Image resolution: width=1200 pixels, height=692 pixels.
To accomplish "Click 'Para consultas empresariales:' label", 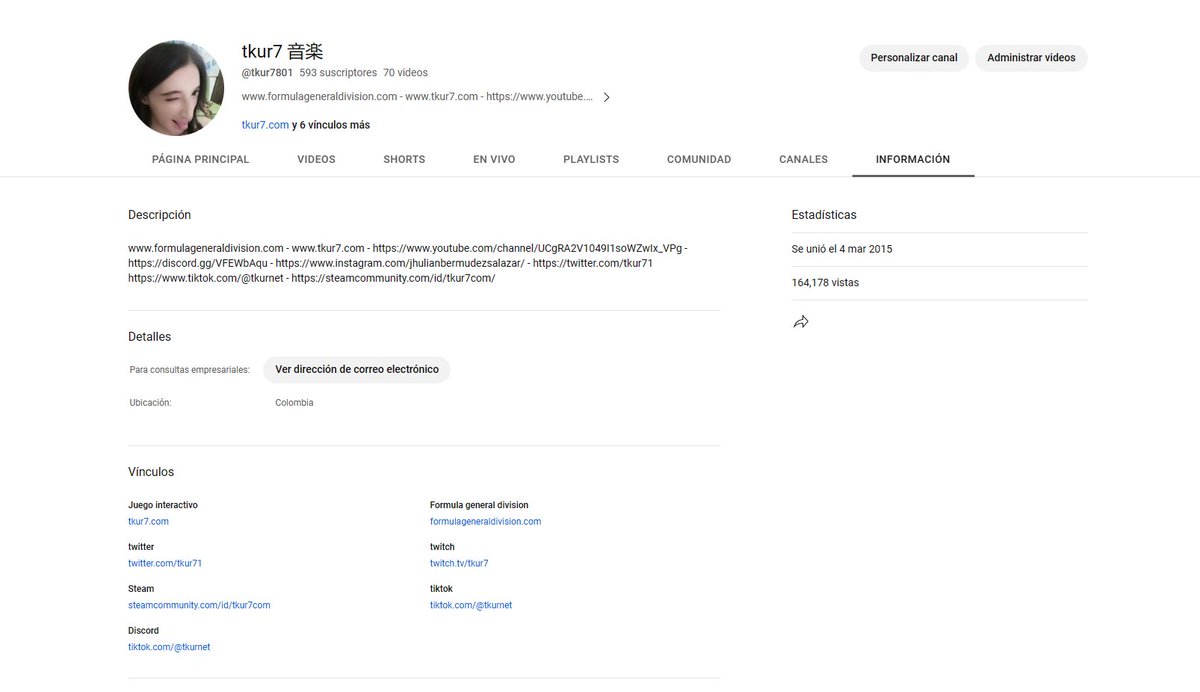I will 190,370.
